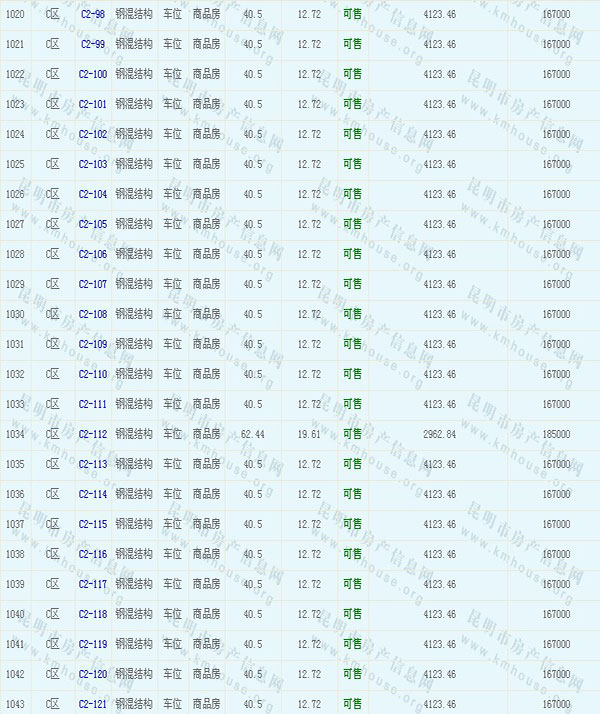This screenshot has height=714, width=600.
Task: Open the C2-119 link
Action: (x=92, y=644)
